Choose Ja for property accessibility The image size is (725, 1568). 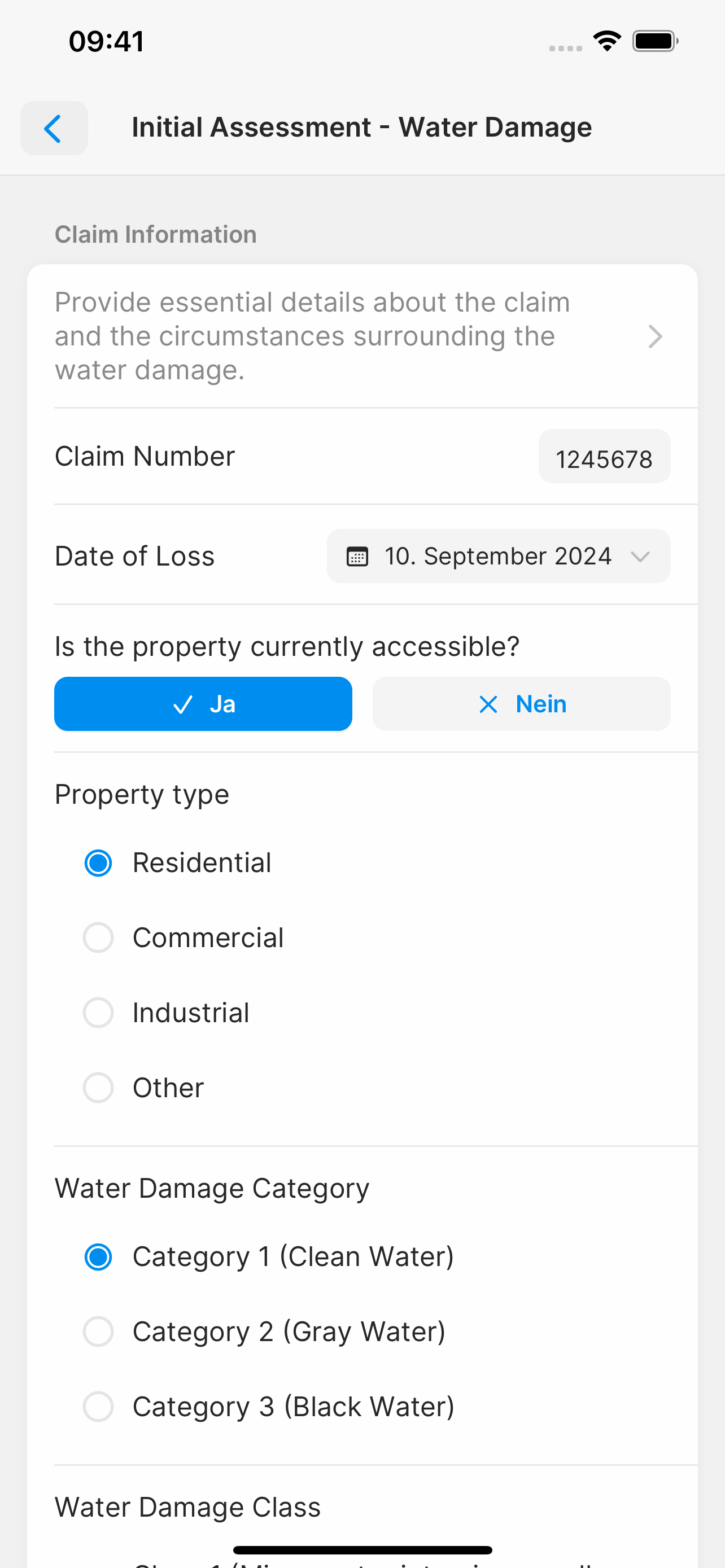[x=203, y=704]
